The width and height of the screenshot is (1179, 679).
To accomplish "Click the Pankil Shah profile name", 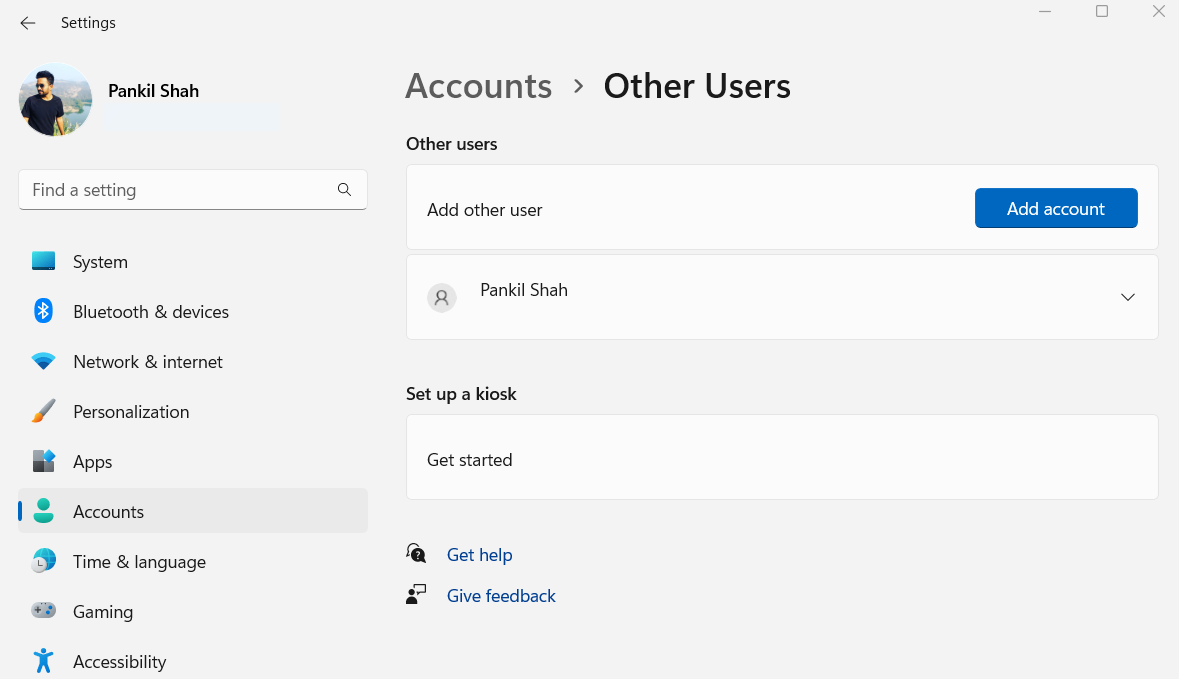I will [x=153, y=91].
